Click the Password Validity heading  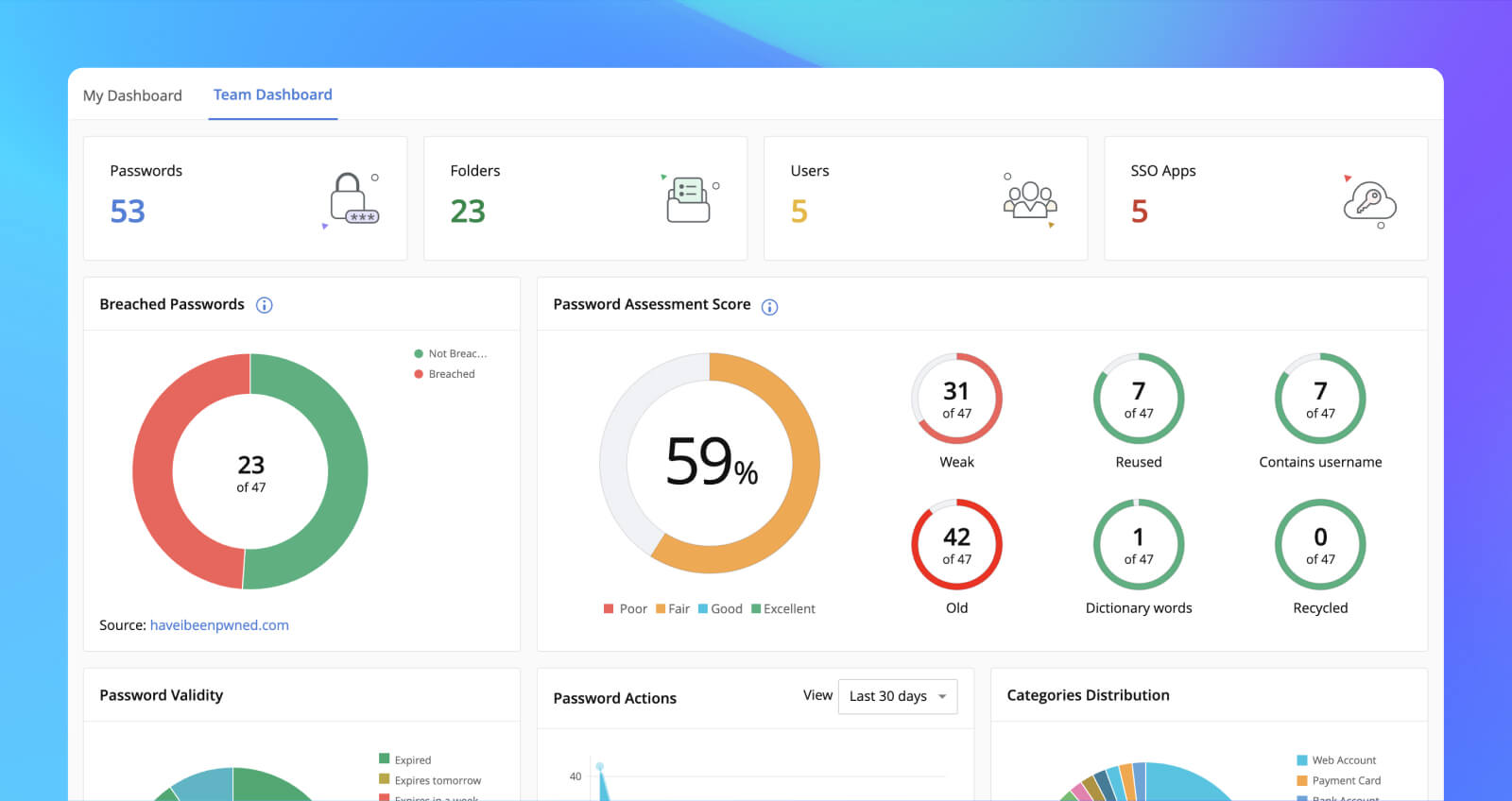click(162, 695)
